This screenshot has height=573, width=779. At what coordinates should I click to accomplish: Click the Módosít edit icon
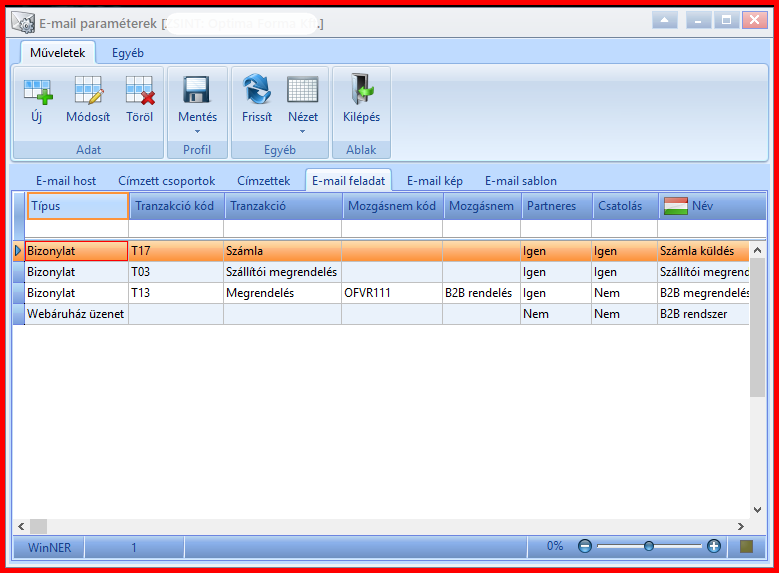tap(89, 90)
